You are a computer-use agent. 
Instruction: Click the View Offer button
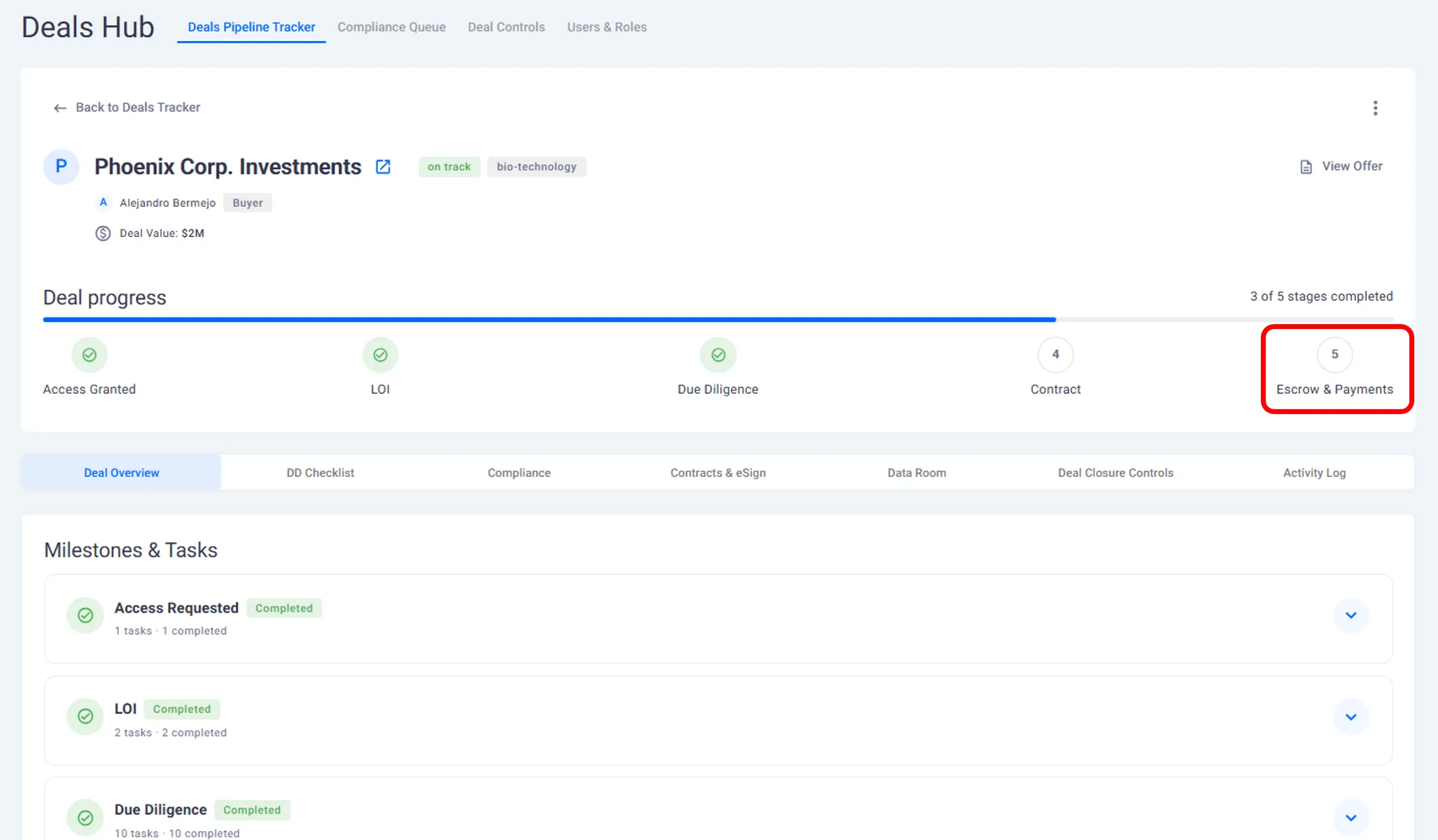pyautogui.click(x=1352, y=166)
